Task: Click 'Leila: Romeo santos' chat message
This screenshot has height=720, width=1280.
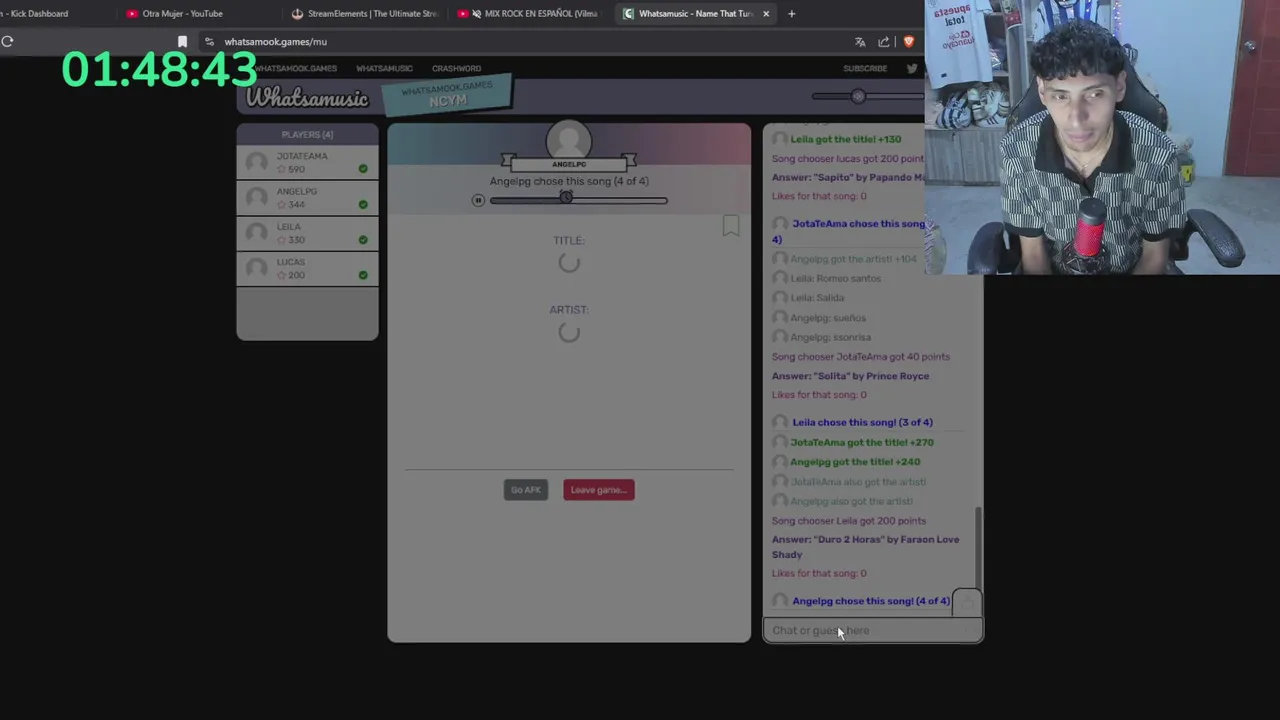Action: 836,278
